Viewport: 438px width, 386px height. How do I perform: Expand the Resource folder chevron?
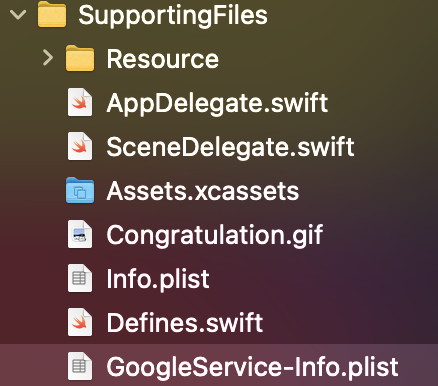[x=48, y=58]
